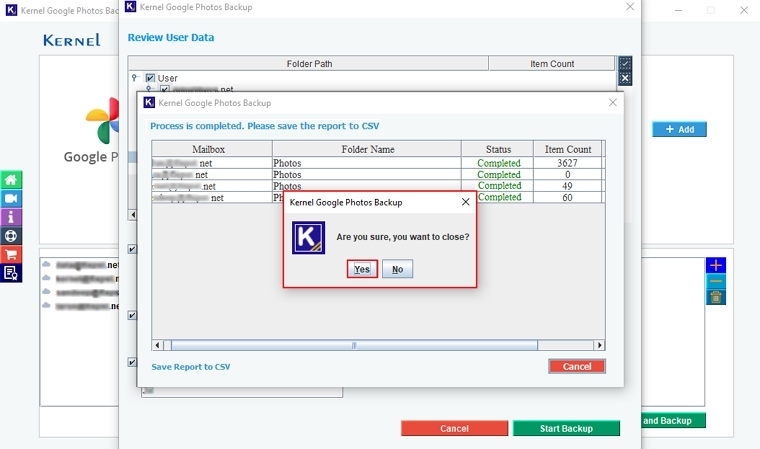Click the Mailbox column header
Screen dimensions: 760x449
212,149
